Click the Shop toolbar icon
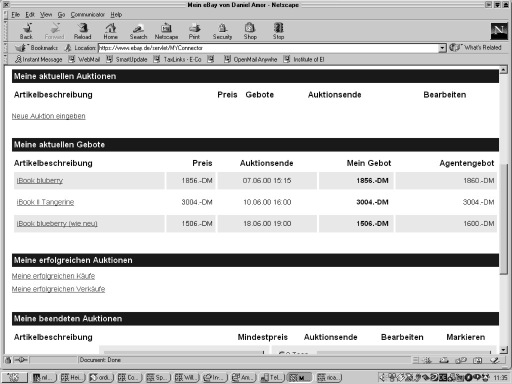 [x=250, y=31]
